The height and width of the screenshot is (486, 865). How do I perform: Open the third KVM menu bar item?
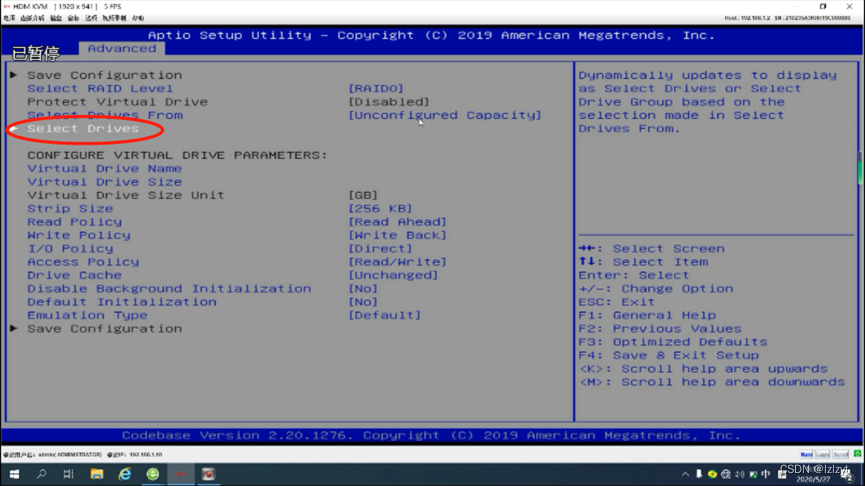(x=56, y=18)
